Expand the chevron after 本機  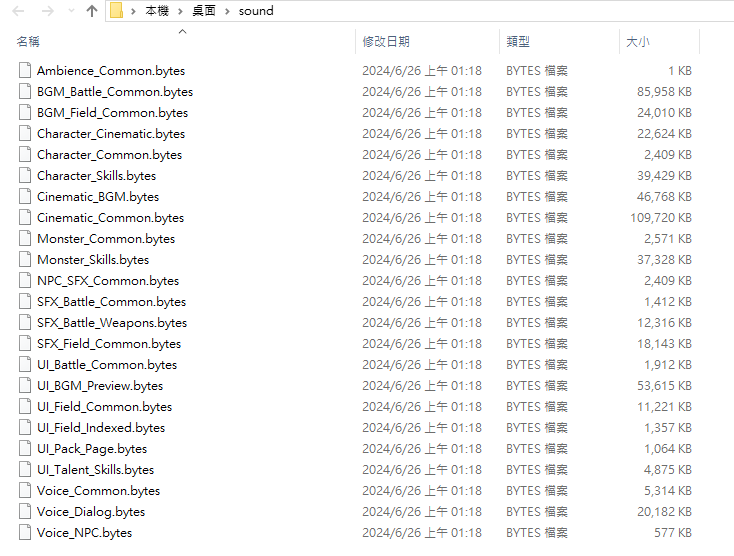tap(180, 11)
